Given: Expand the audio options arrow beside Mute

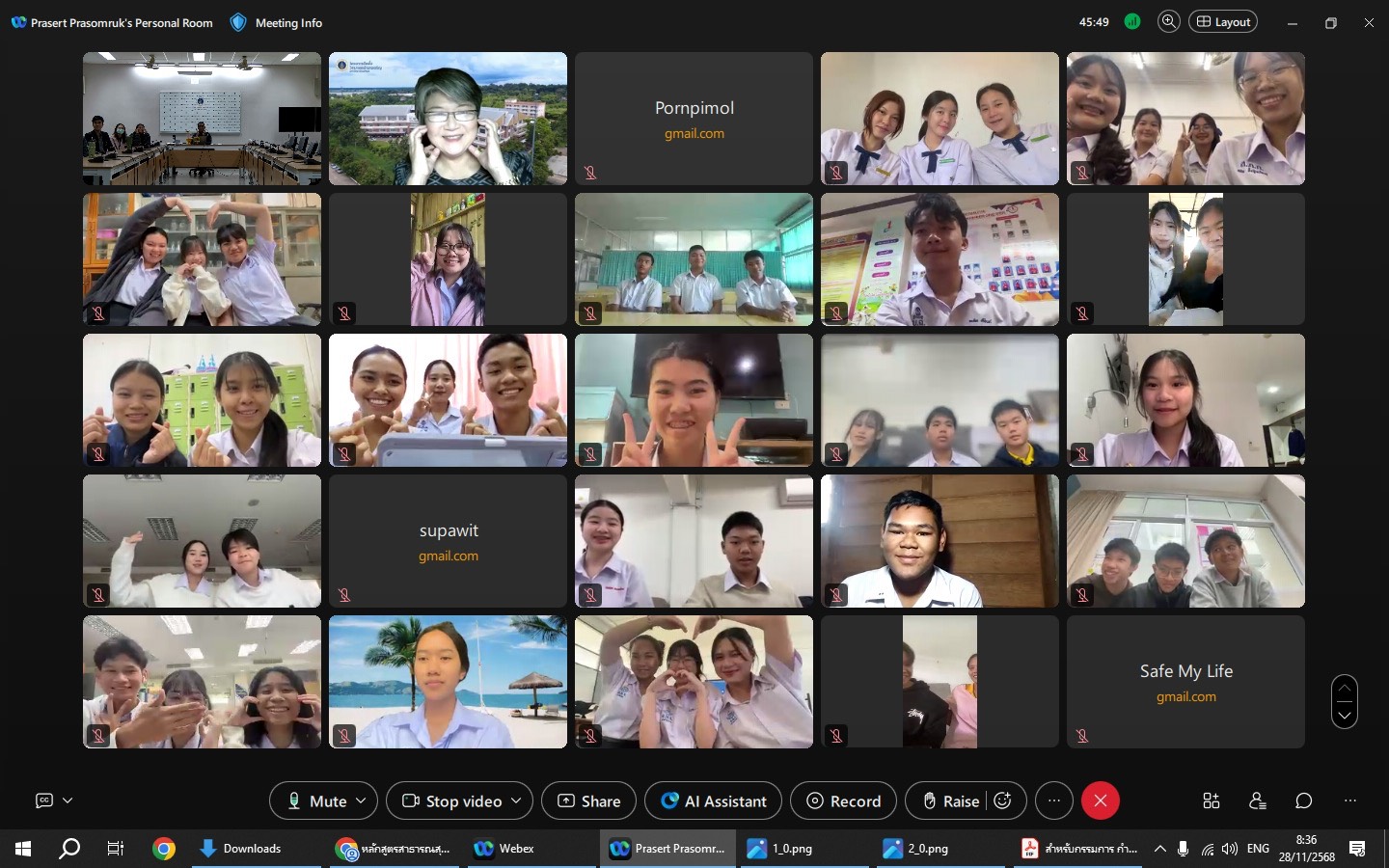Looking at the screenshot, I should pyautogui.click(x=362, y=800).
